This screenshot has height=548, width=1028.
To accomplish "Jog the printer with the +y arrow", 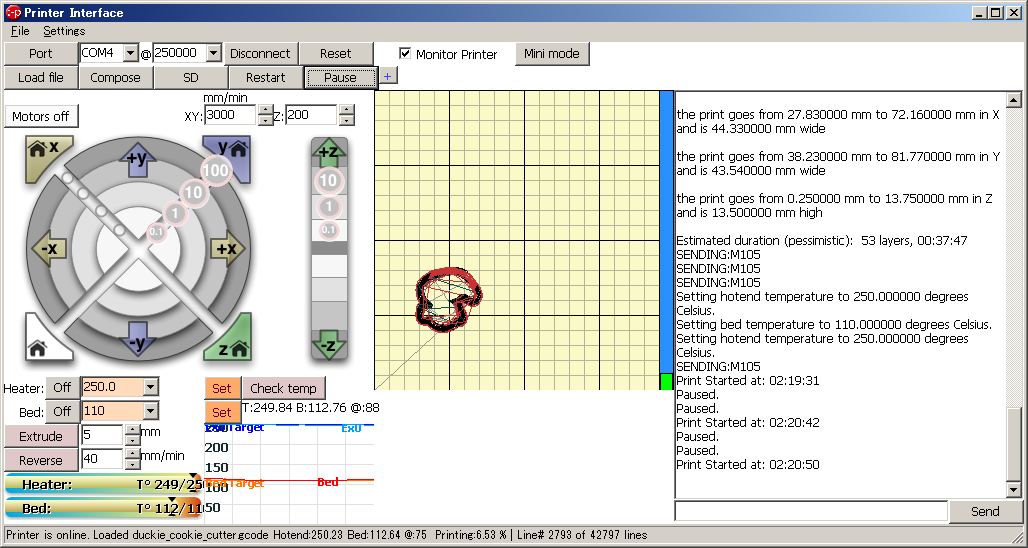I will pyautogui.click(x=138, y=157).
